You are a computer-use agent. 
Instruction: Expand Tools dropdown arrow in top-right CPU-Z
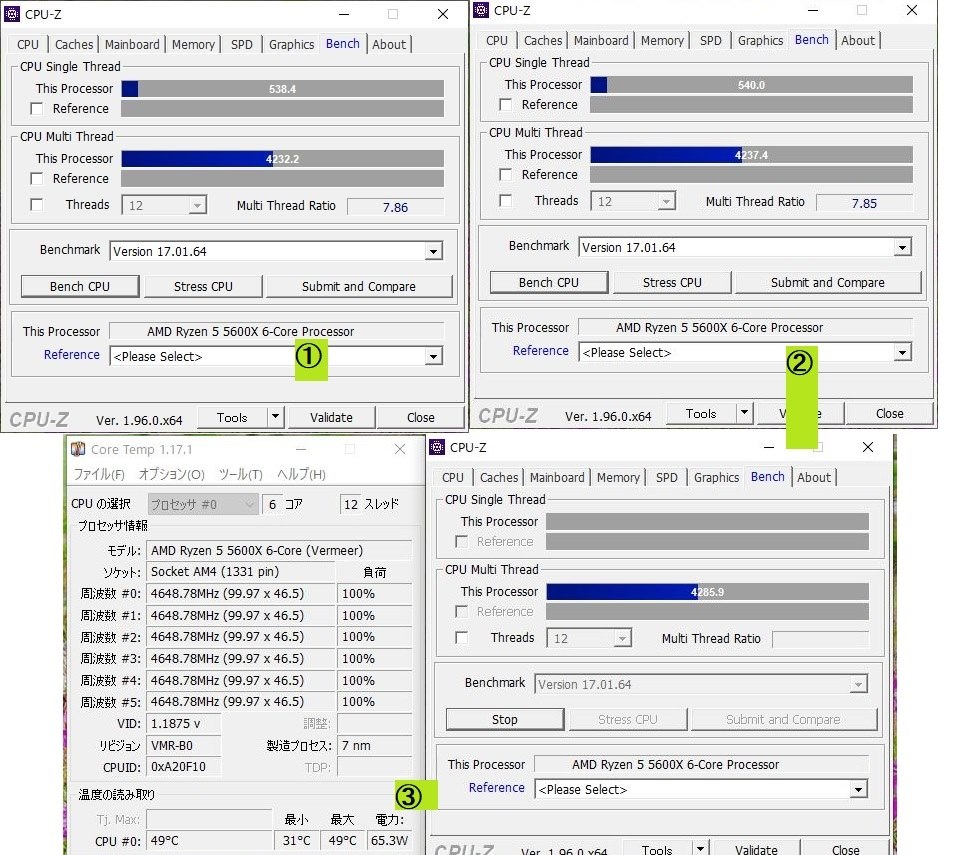(x=745, y=413)
